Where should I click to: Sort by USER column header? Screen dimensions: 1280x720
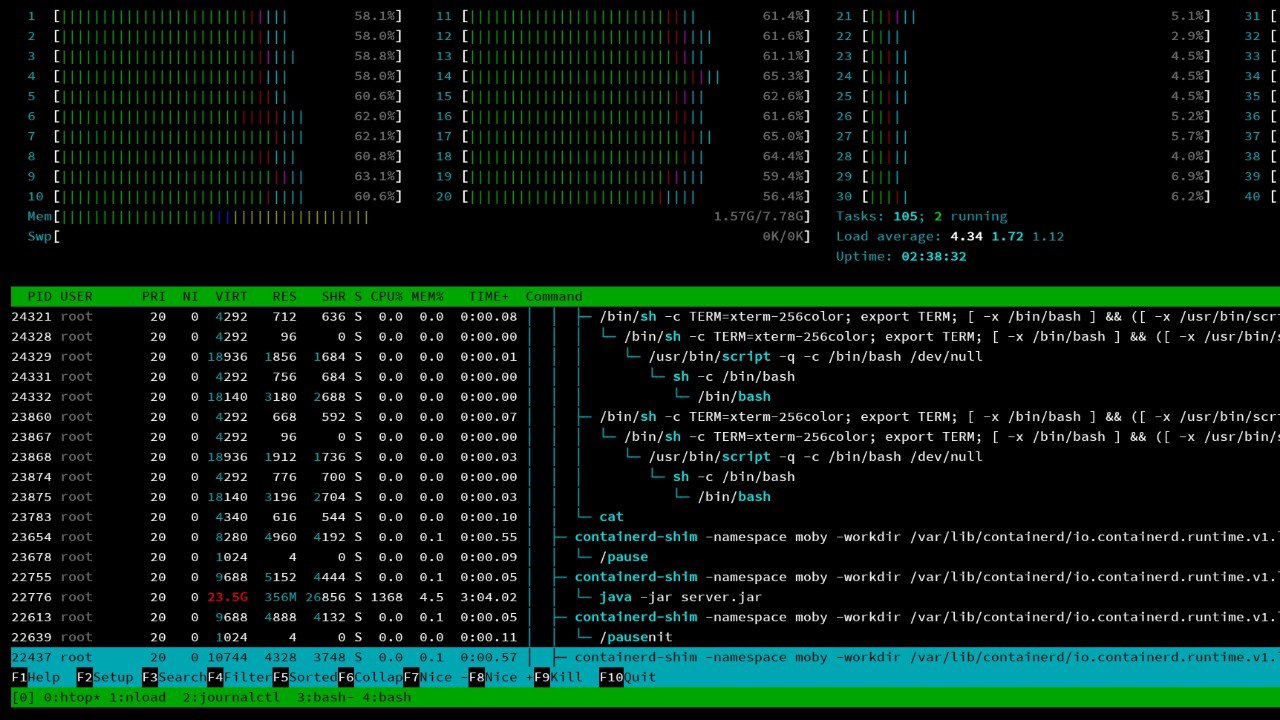pyautogui.click(x=76, y=297)
